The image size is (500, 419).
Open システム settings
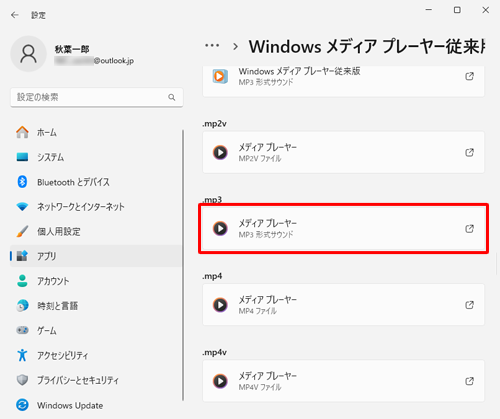[96, 157]
